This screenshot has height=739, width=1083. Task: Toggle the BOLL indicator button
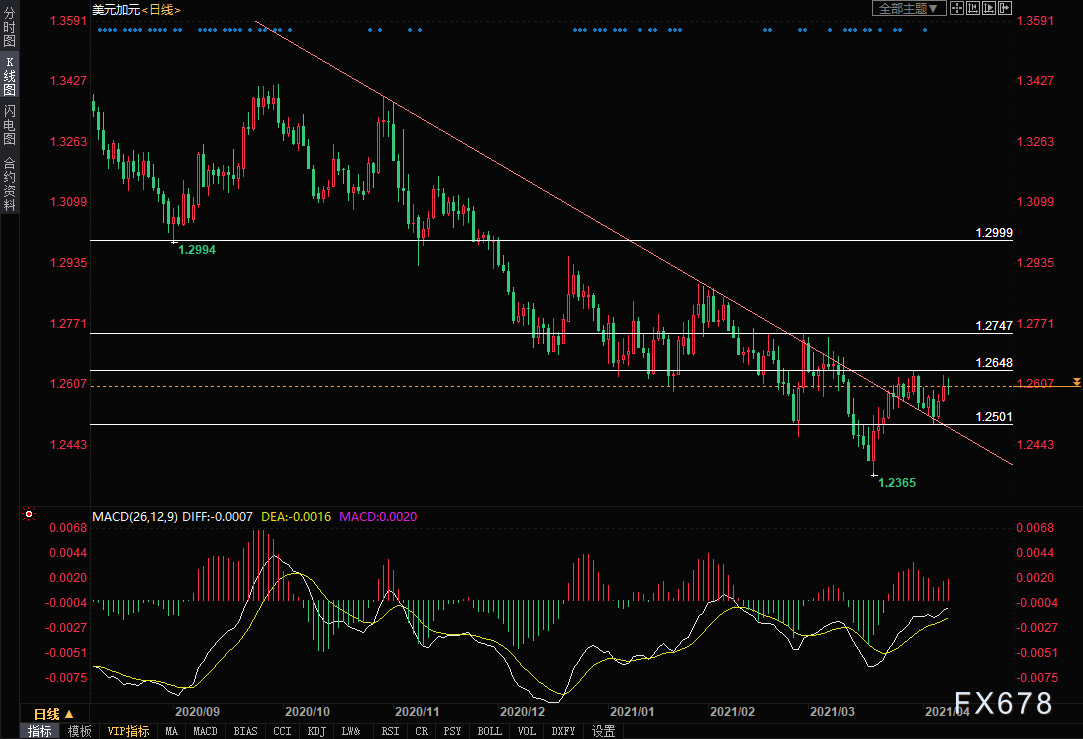pyautogui.click(x=489, y=731)
